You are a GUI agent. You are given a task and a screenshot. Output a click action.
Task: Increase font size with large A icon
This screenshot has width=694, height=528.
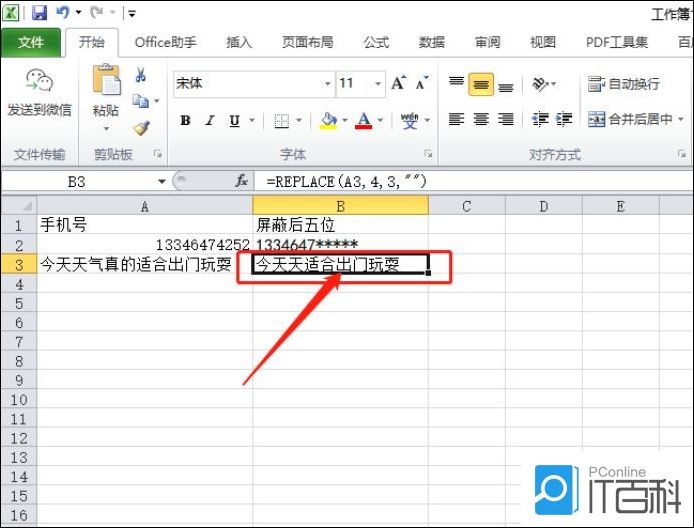coord(398,83)
